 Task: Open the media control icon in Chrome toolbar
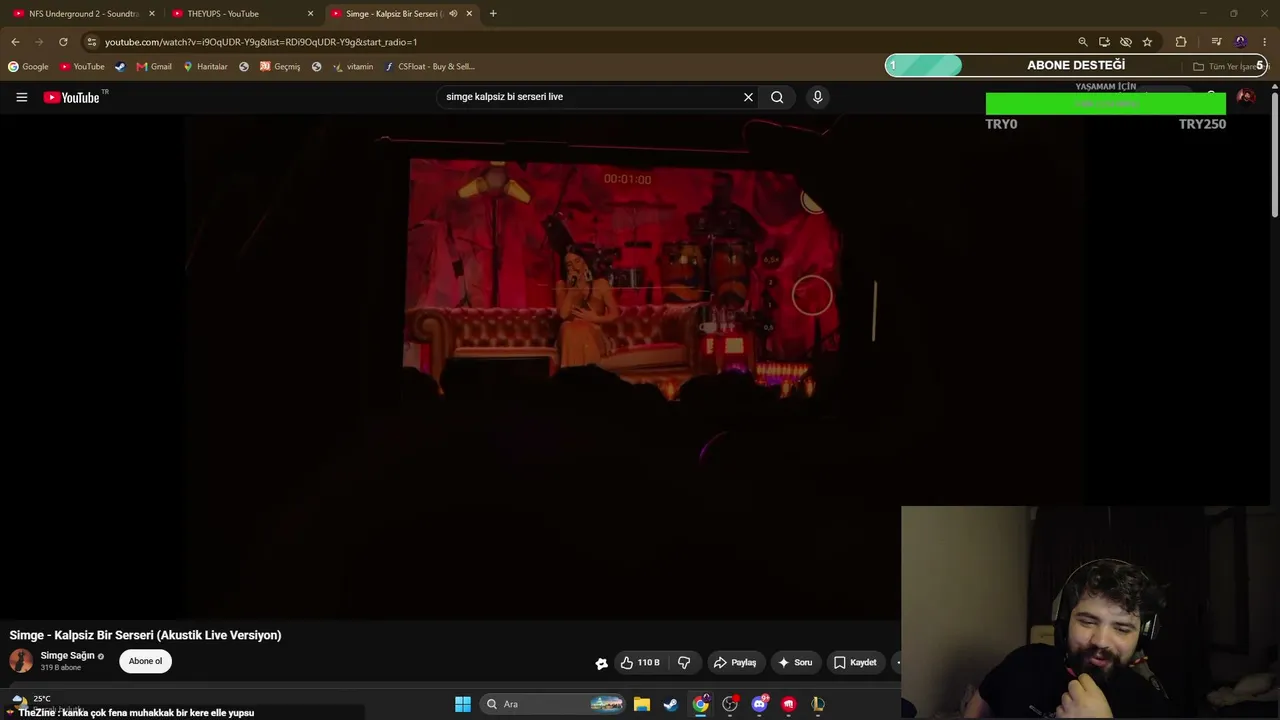(1216, 42)
